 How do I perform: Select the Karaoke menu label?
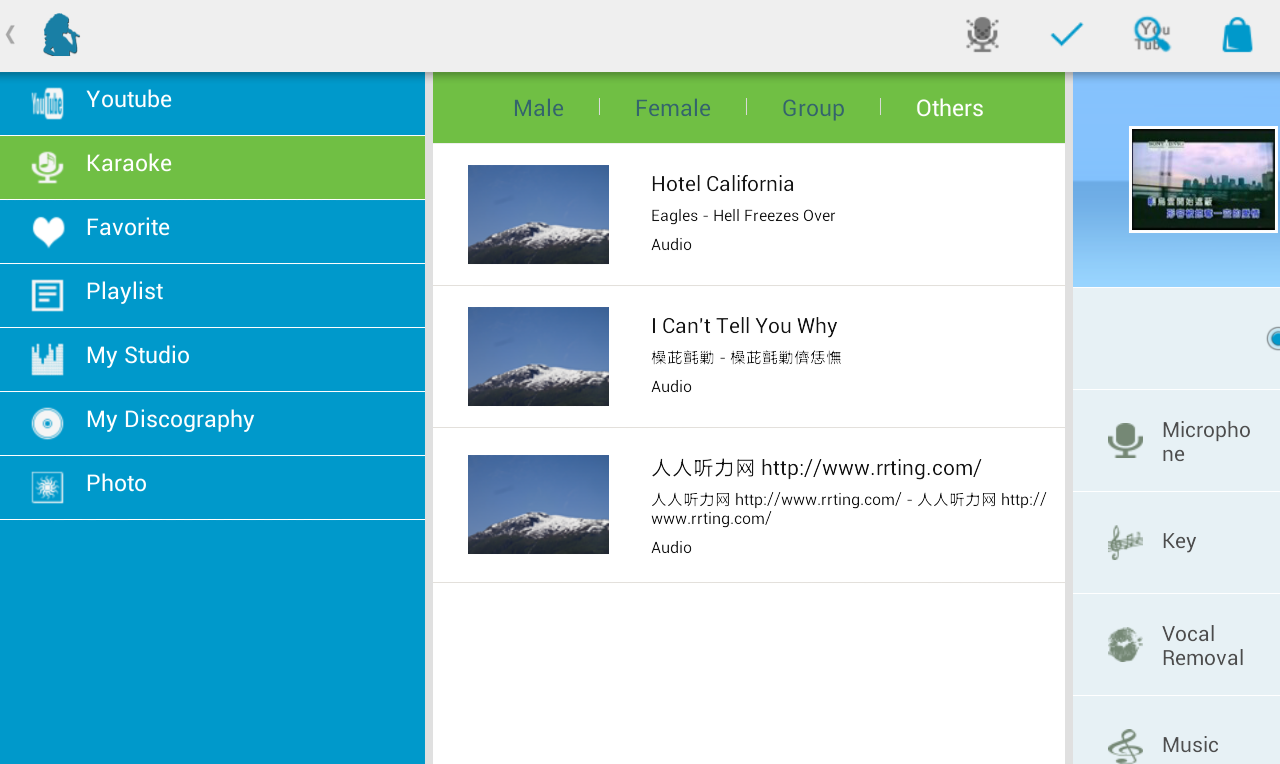pyautogui.click(x=129, y=163)
